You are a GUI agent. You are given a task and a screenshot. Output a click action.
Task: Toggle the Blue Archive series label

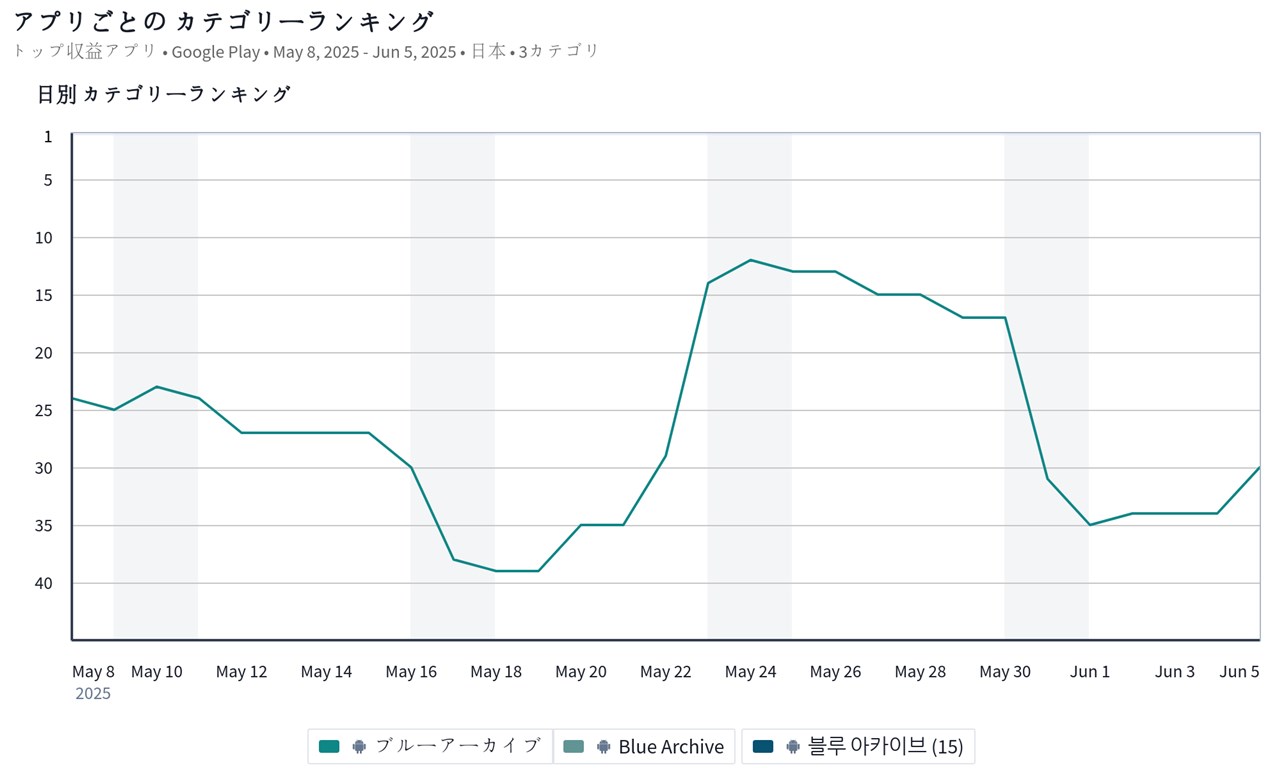click(x=671, y=746)
